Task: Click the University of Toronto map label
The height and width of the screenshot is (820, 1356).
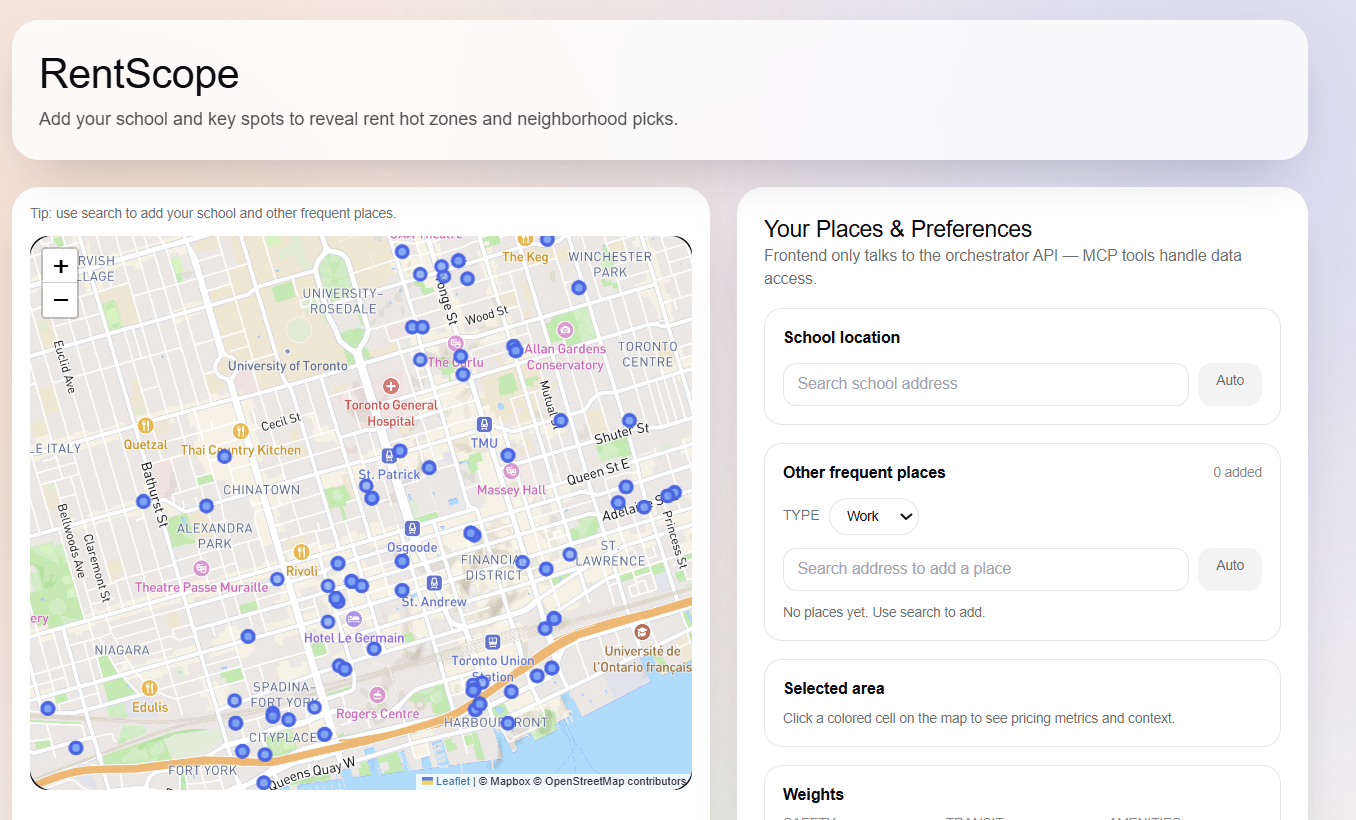Action: click(288, 366)
